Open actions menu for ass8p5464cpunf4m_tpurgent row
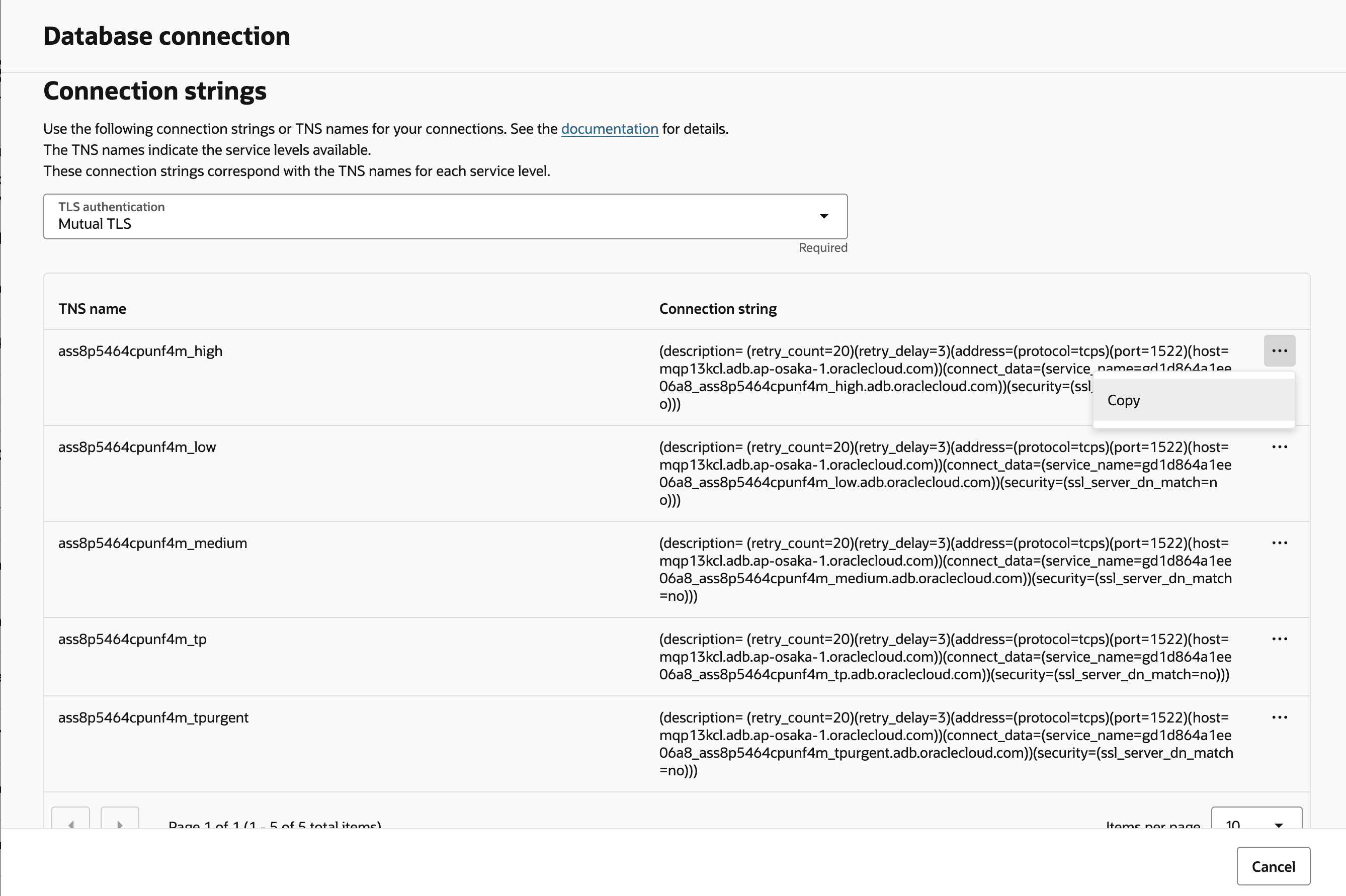This screenshot has width=1346, height=896. 1279,717
